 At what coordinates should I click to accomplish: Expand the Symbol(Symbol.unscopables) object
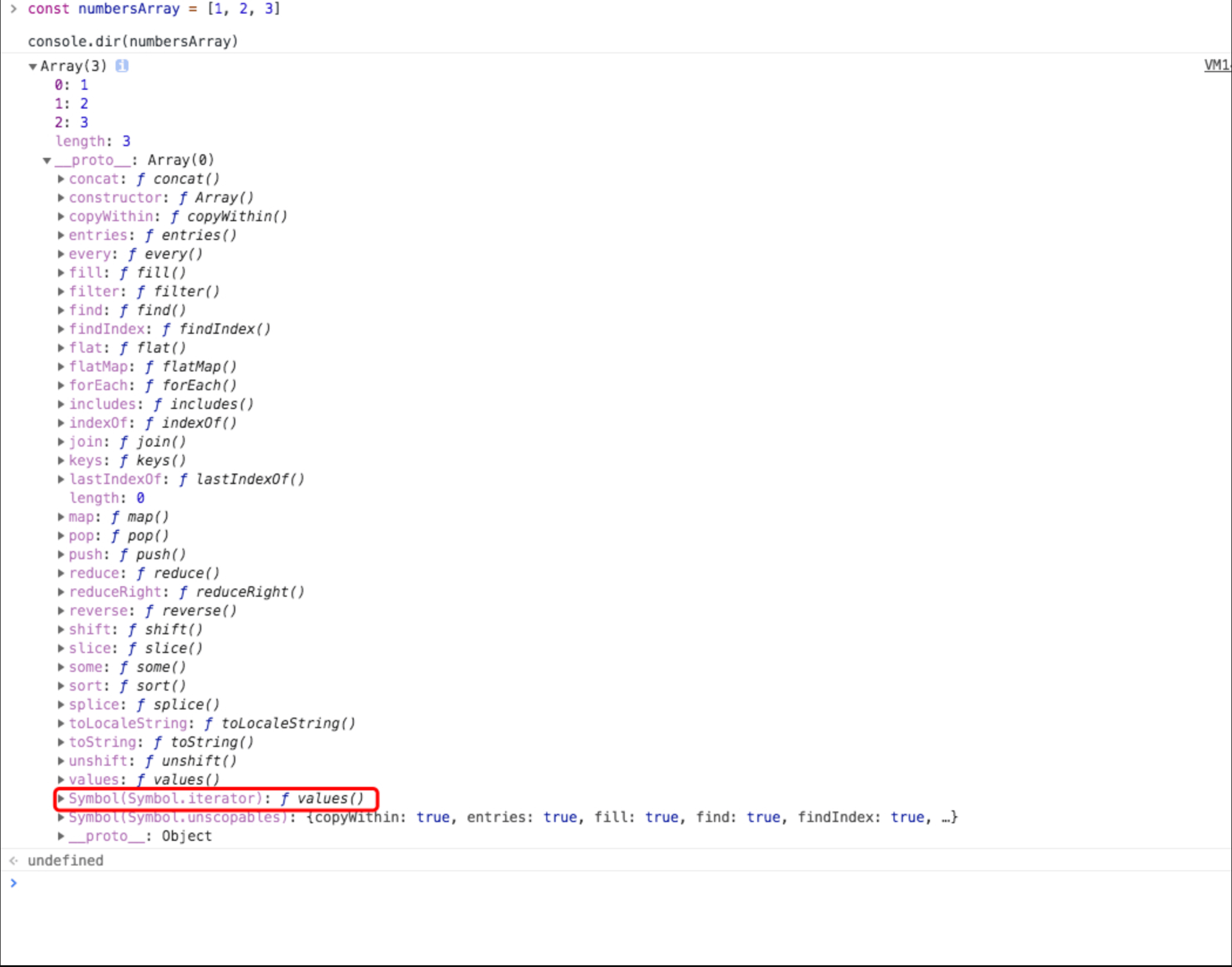(x=61, y=817)
